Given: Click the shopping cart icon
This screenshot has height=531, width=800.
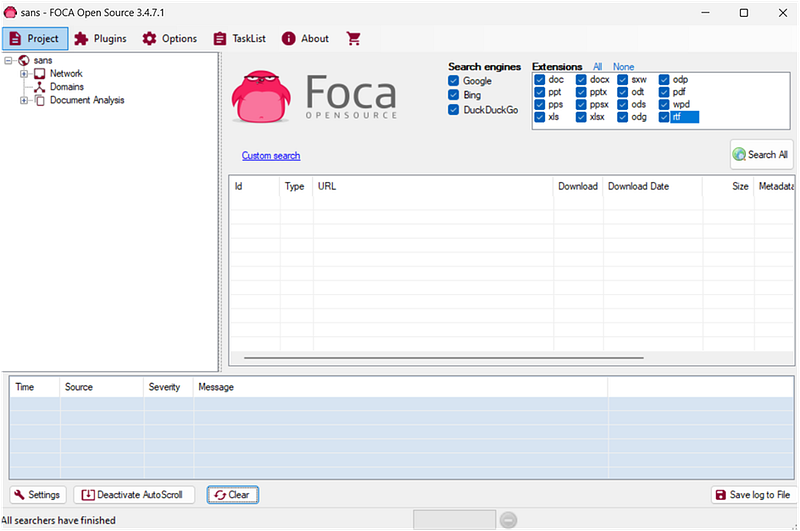Looking at the screenshot, I should pos(353,38).
